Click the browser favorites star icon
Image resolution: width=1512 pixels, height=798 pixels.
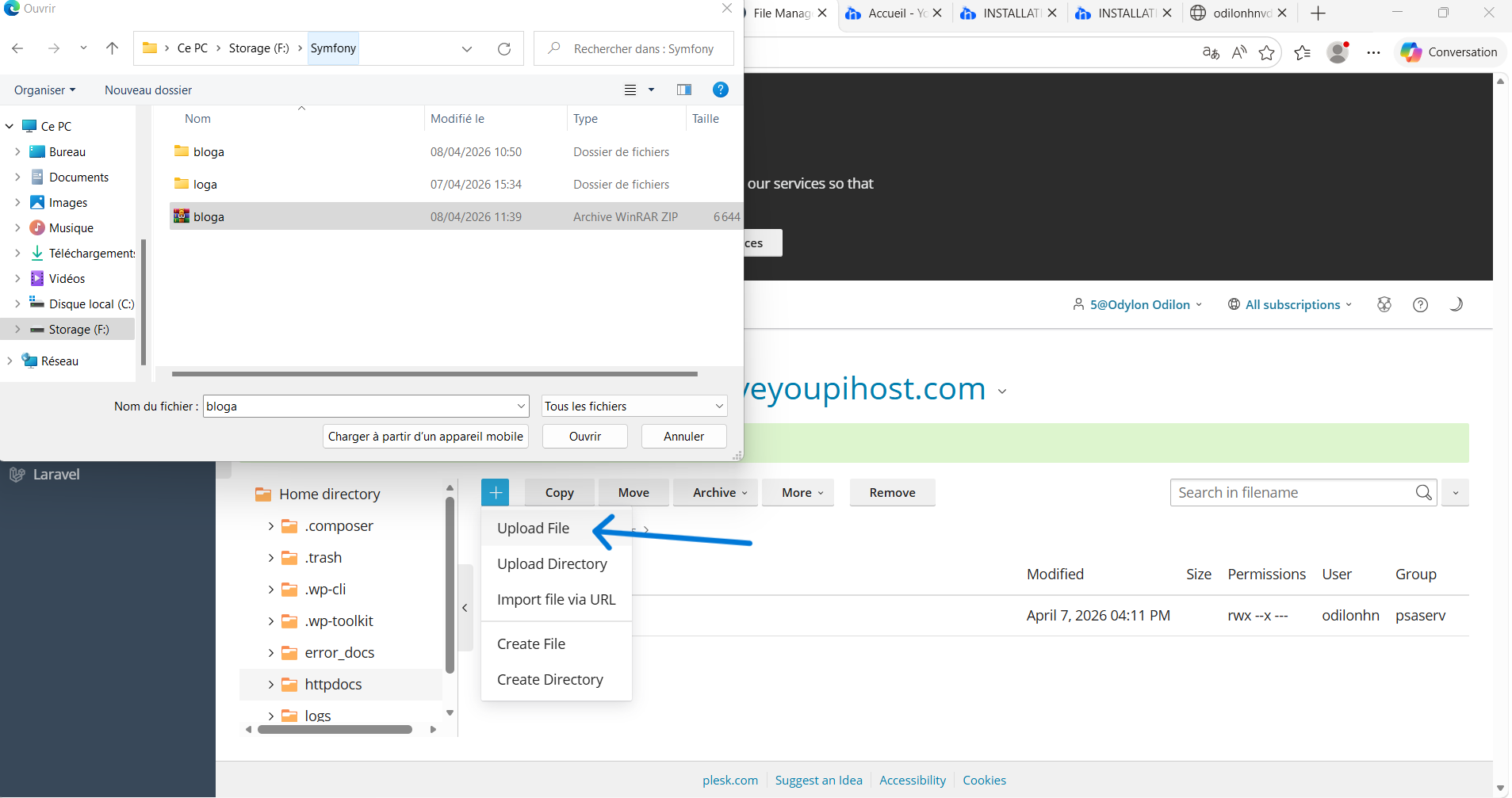tap(1266, 52)
